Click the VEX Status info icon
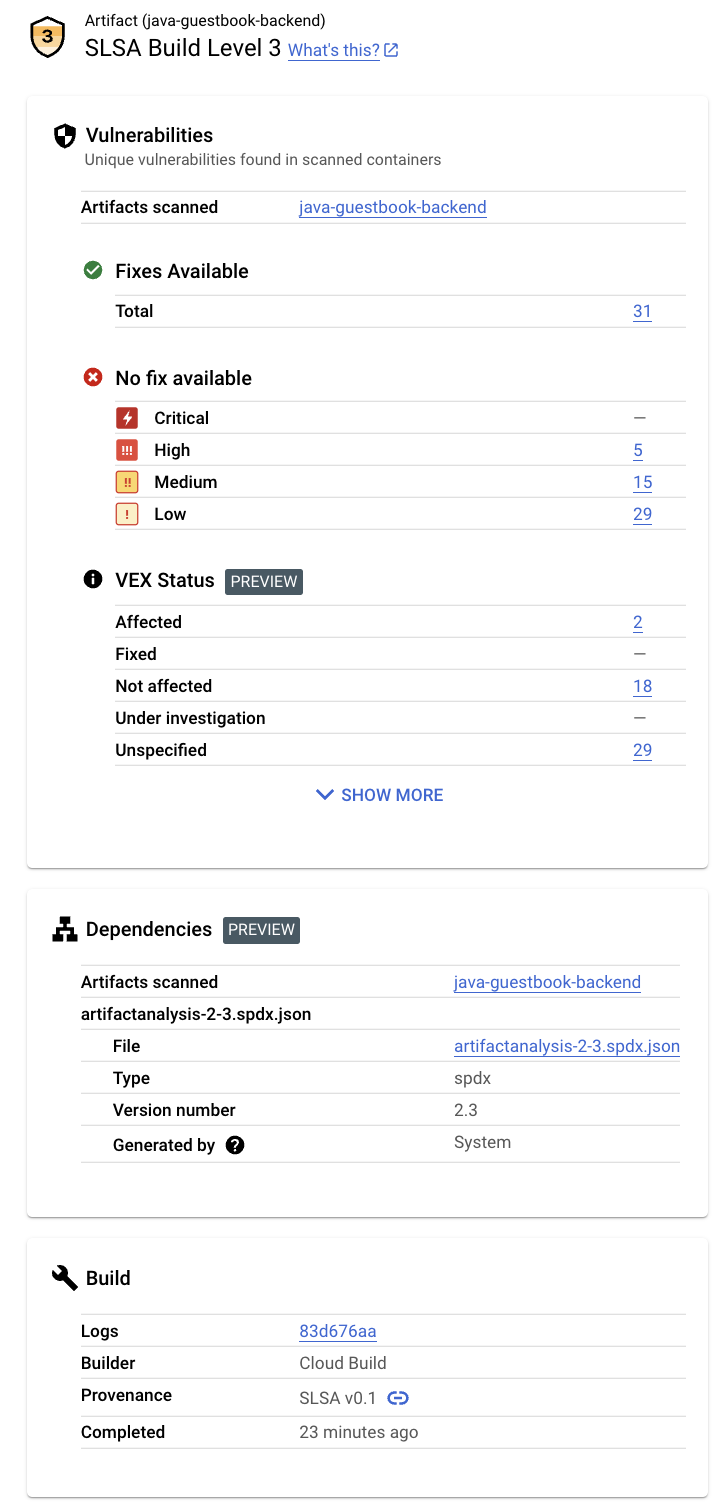Viewport: 727px width, 1507px height. [92, 580]
